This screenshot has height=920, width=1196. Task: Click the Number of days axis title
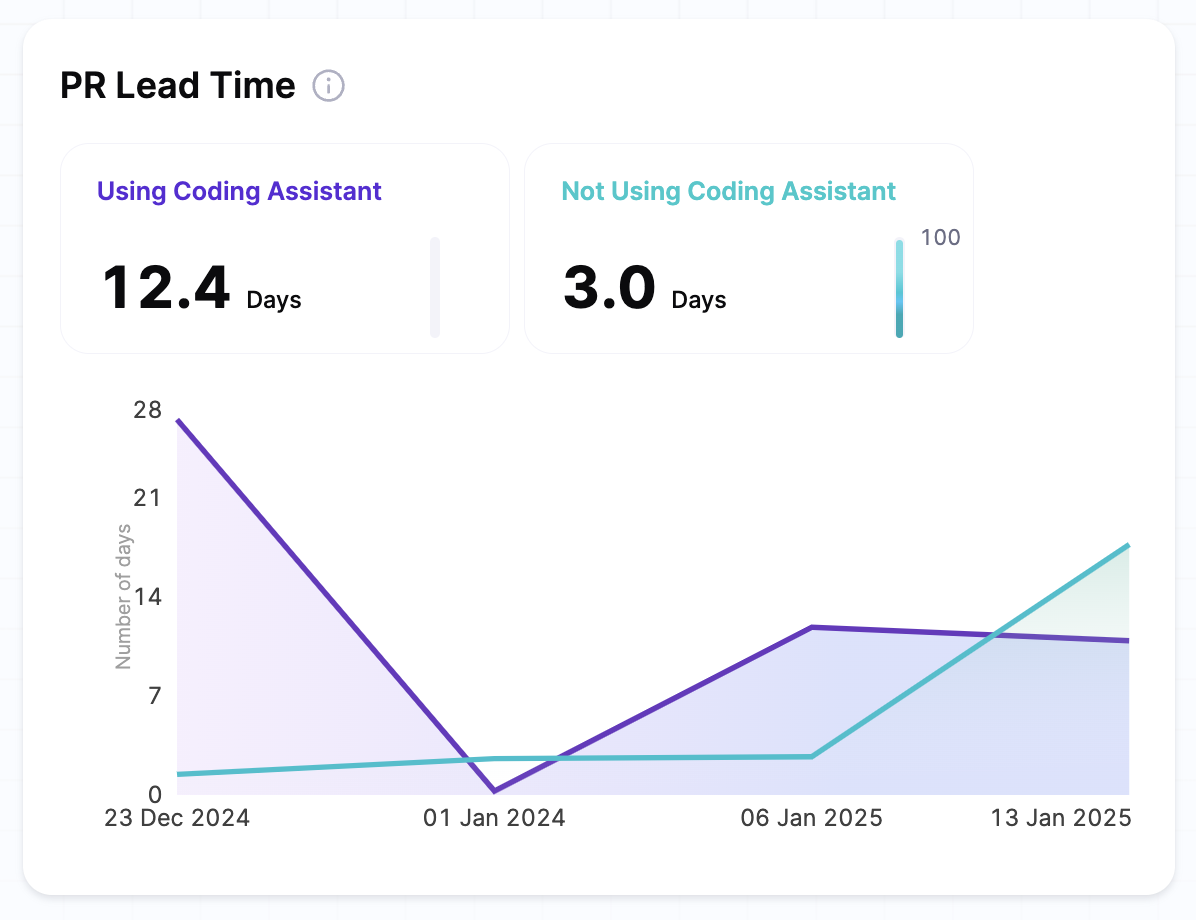(124, 596)
